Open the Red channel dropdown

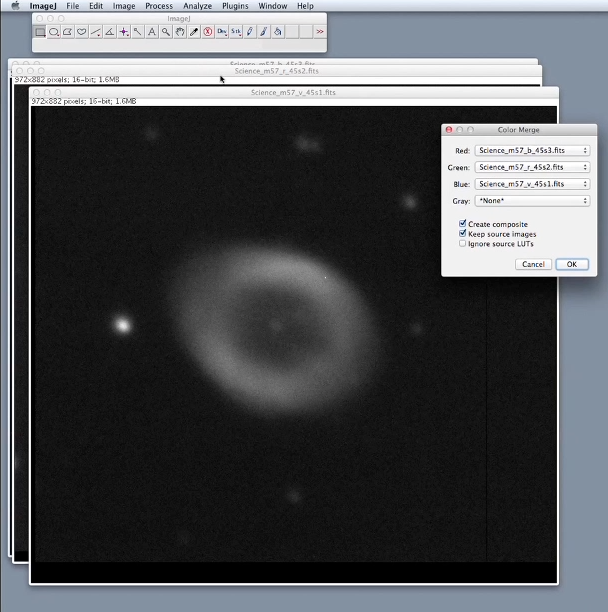click(x=532, y=150)
